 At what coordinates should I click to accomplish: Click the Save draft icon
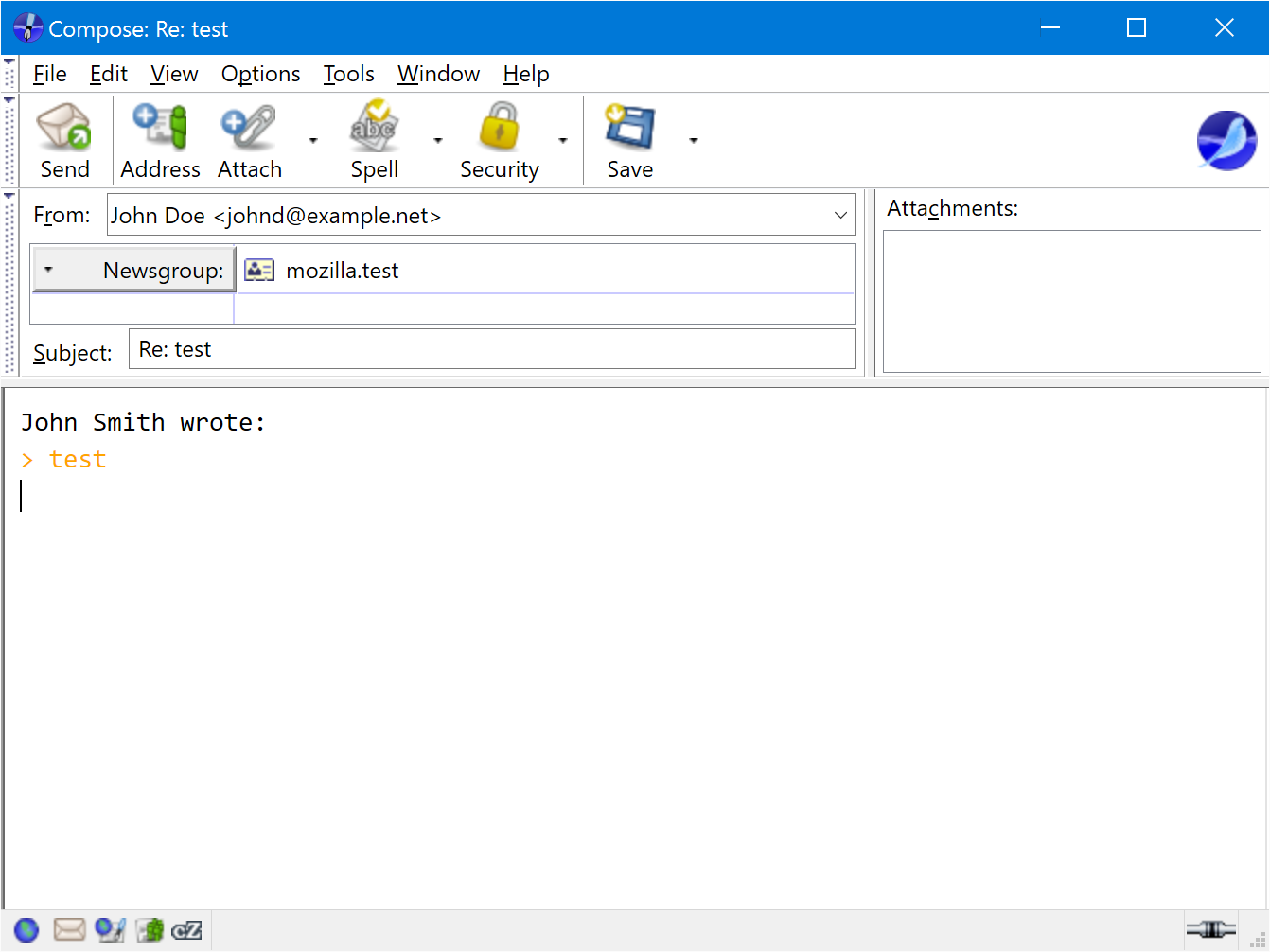[x=629, y=126]
